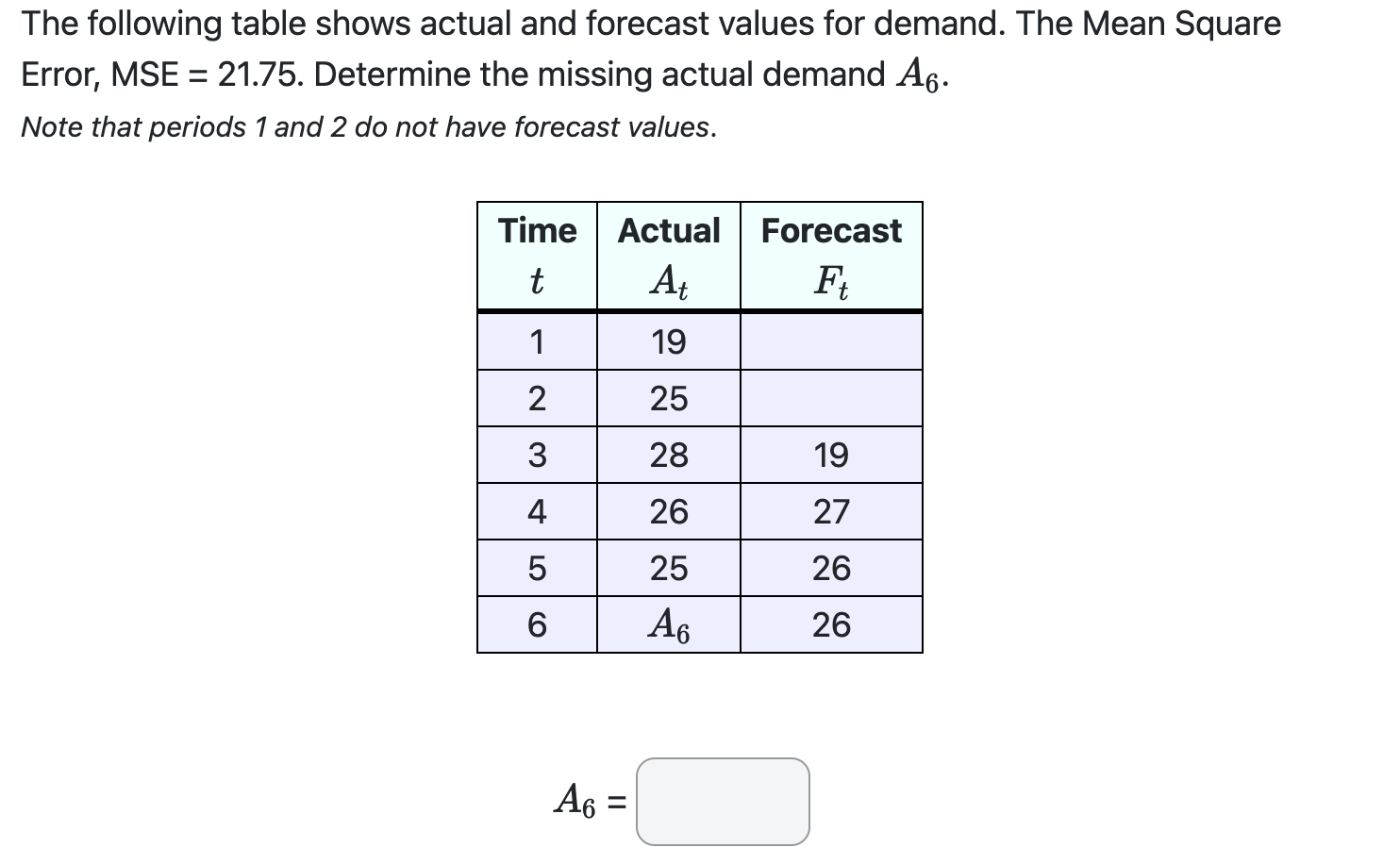Click the time period 6 cell
Viewport: 1400px width, 864px height.
pos(537,623)
